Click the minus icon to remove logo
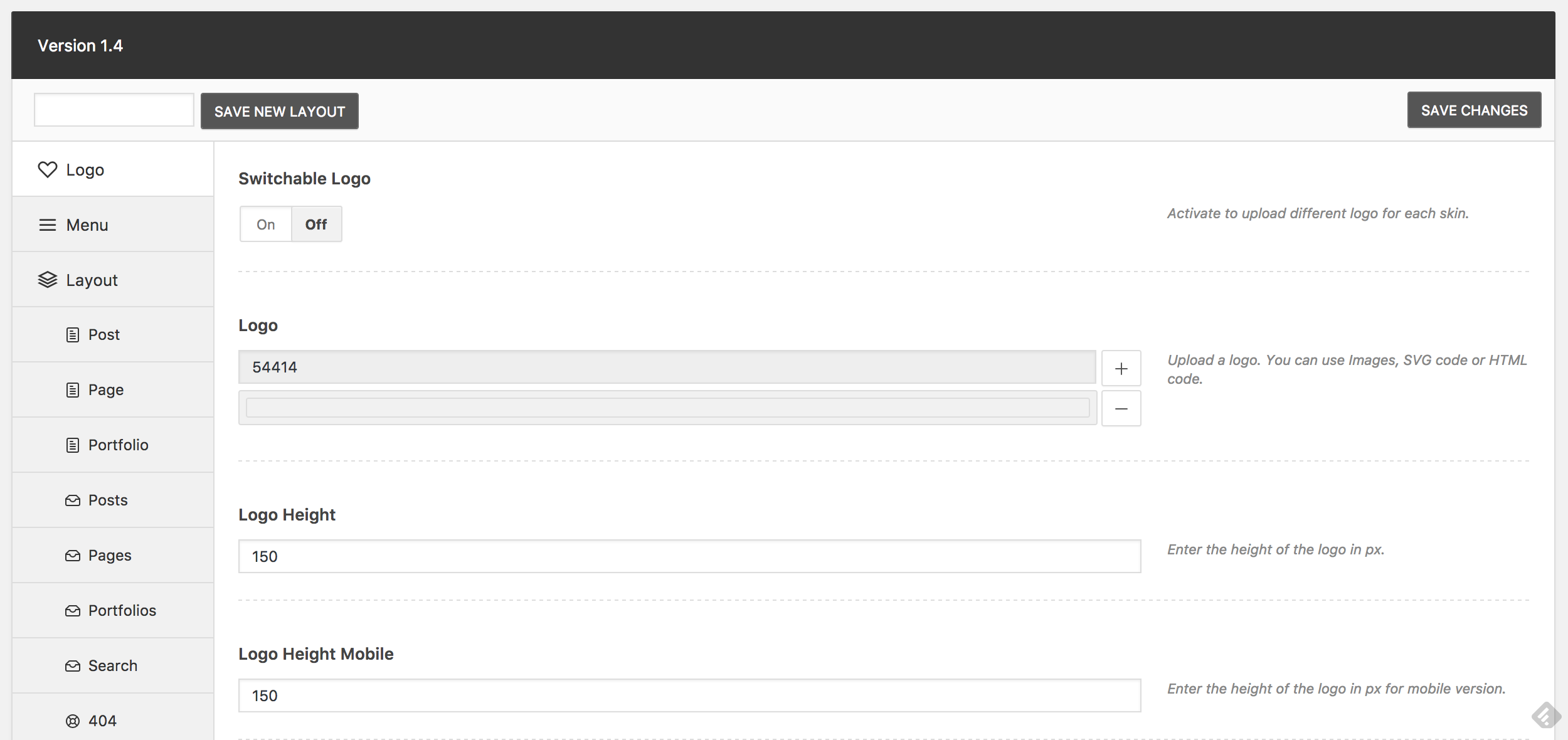Image resolution: width=1568 pixels, height=740 pixels. point(1121,408)
